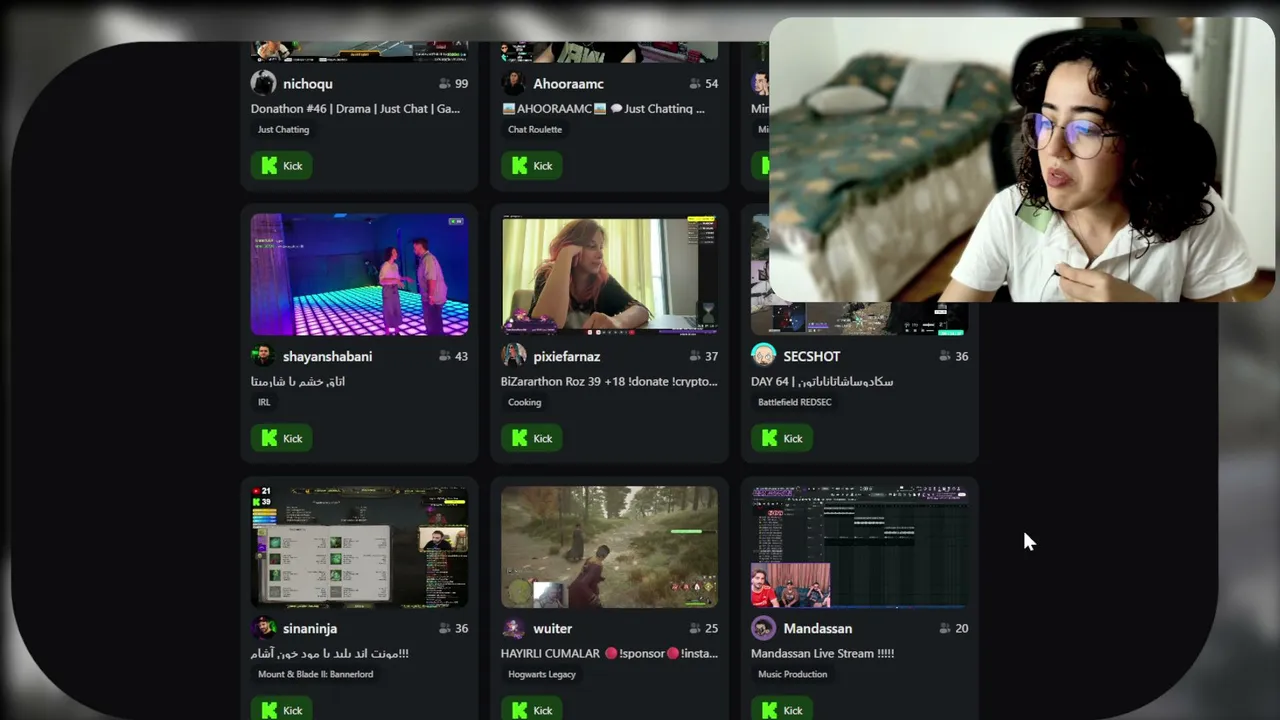1280x720 pixels.
Task: Click the wuiter channel name
Action: [552, 628]
